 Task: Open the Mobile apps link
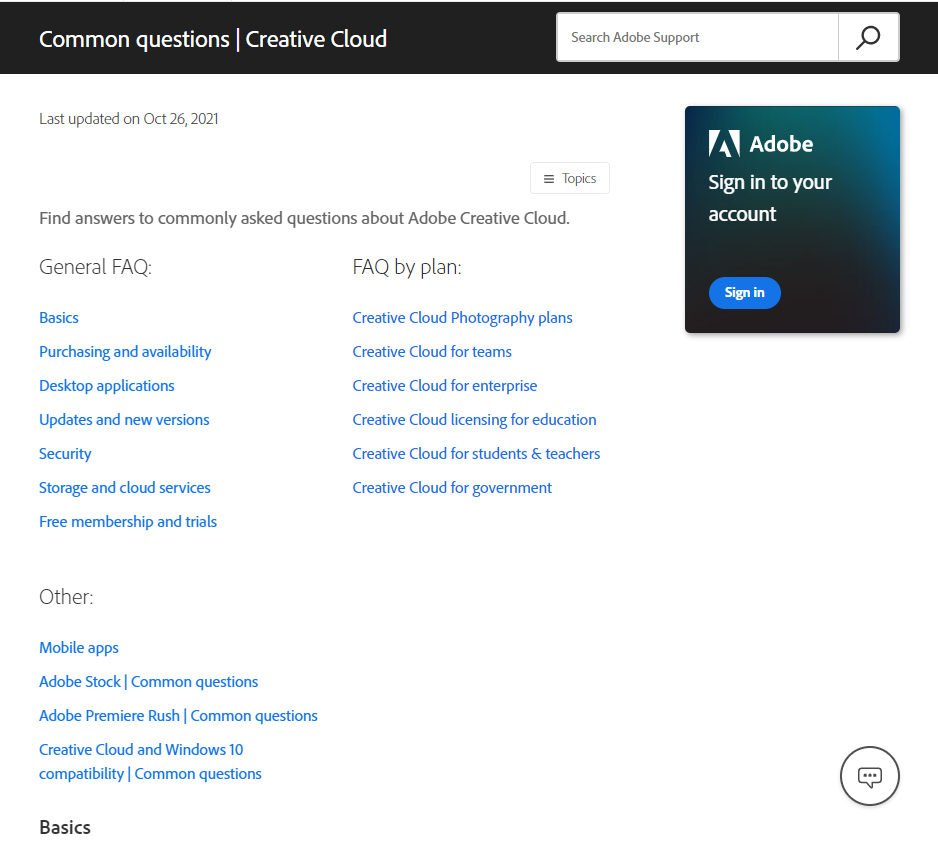tap(79, 648)
